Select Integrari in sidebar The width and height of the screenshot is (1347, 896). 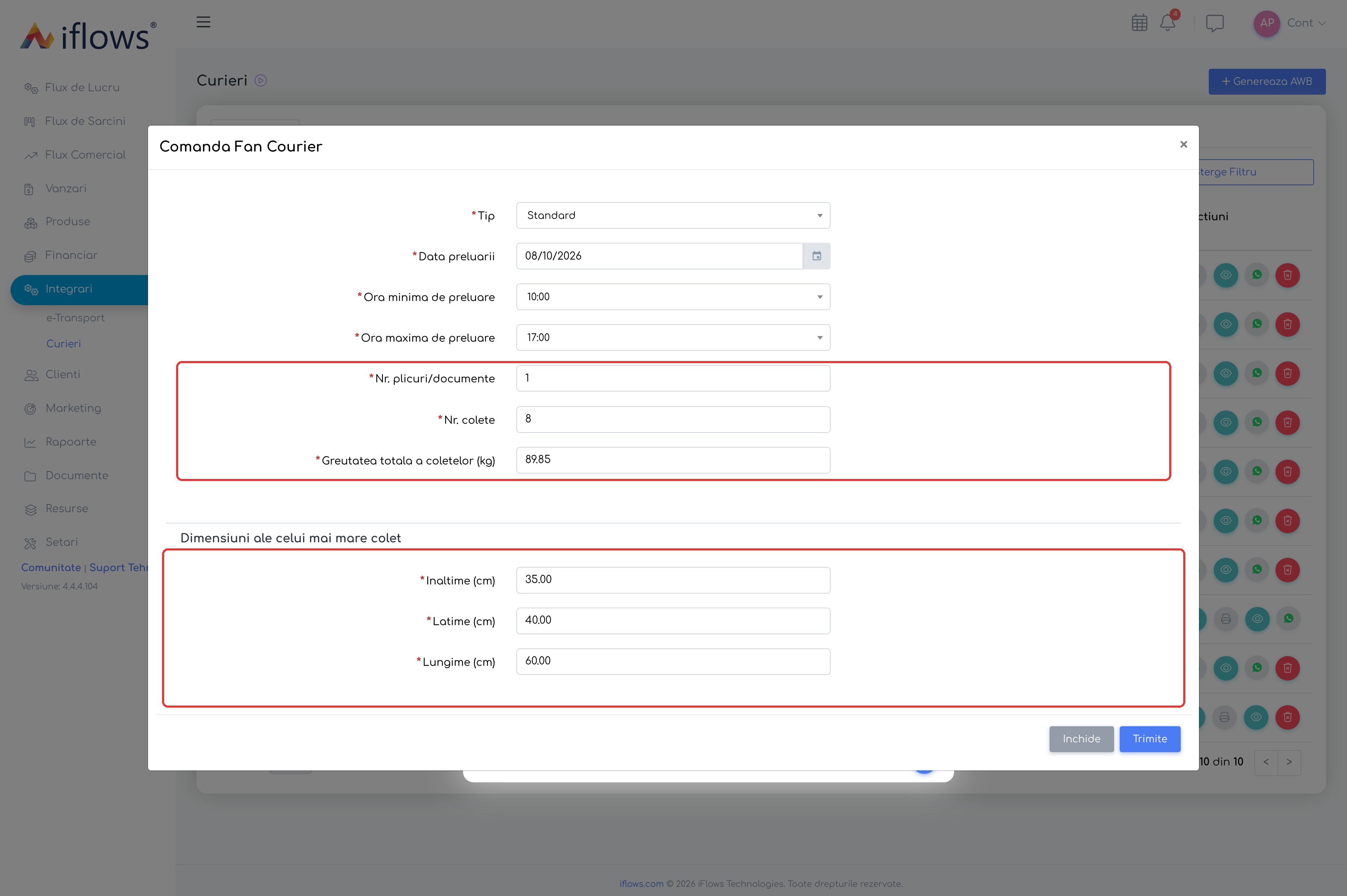click(x=79, y=289)
